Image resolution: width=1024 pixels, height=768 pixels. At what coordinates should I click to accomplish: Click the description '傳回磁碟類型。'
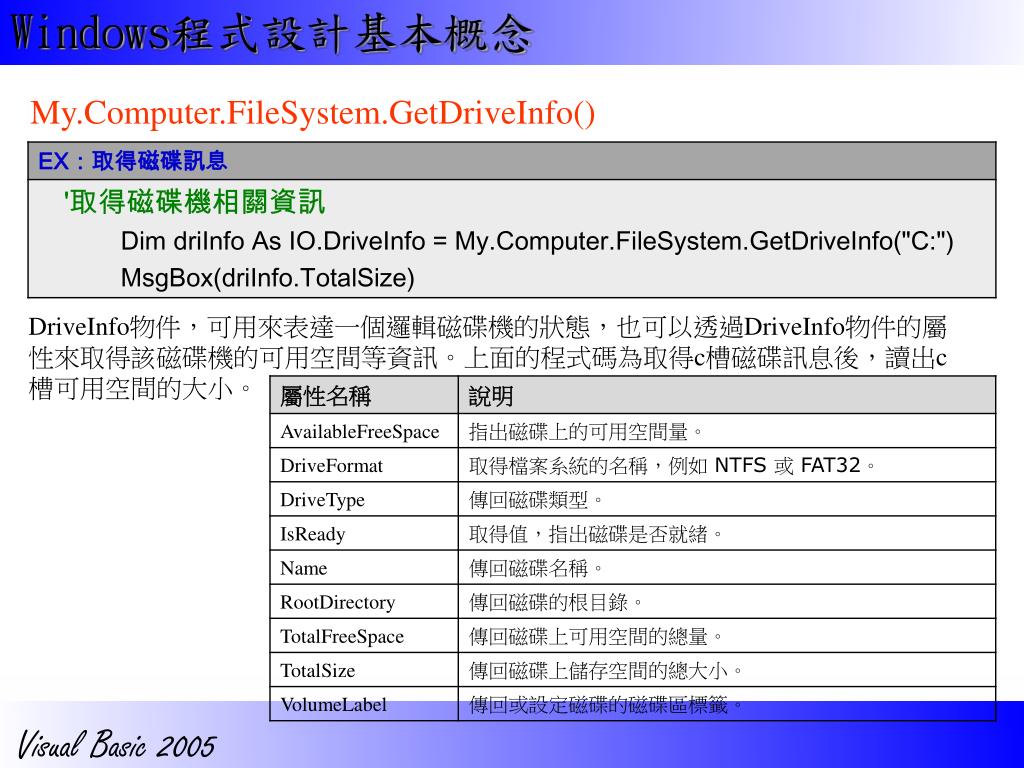coord(536,500)
